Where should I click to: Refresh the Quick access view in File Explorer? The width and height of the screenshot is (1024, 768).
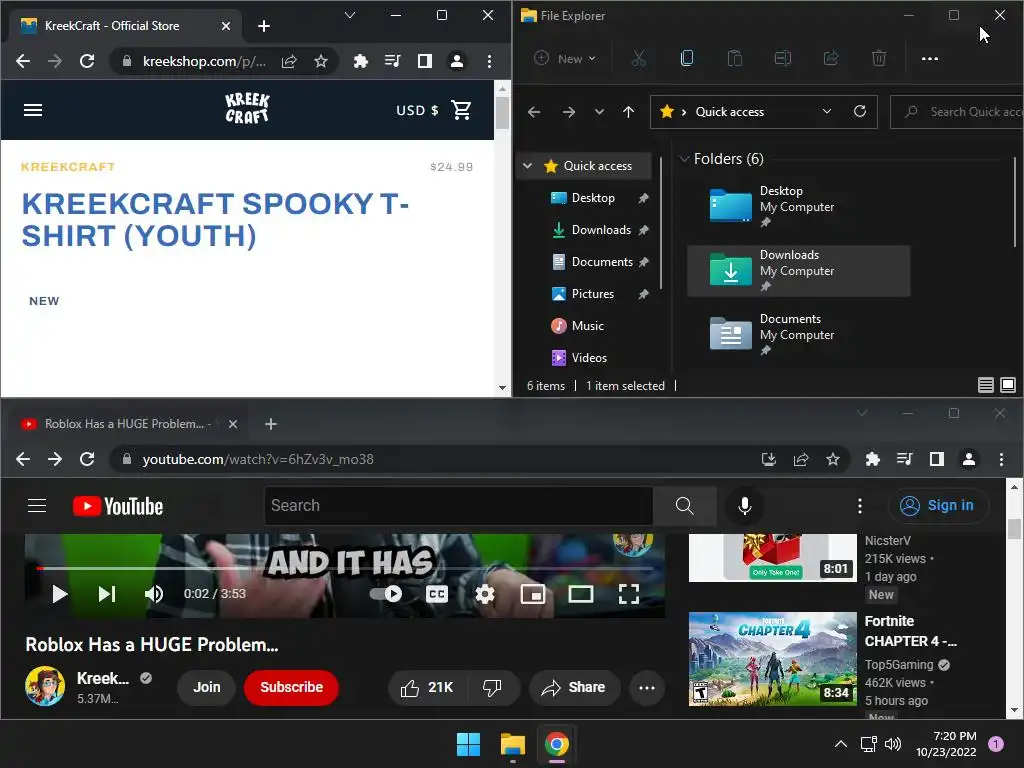pos(860,112)
